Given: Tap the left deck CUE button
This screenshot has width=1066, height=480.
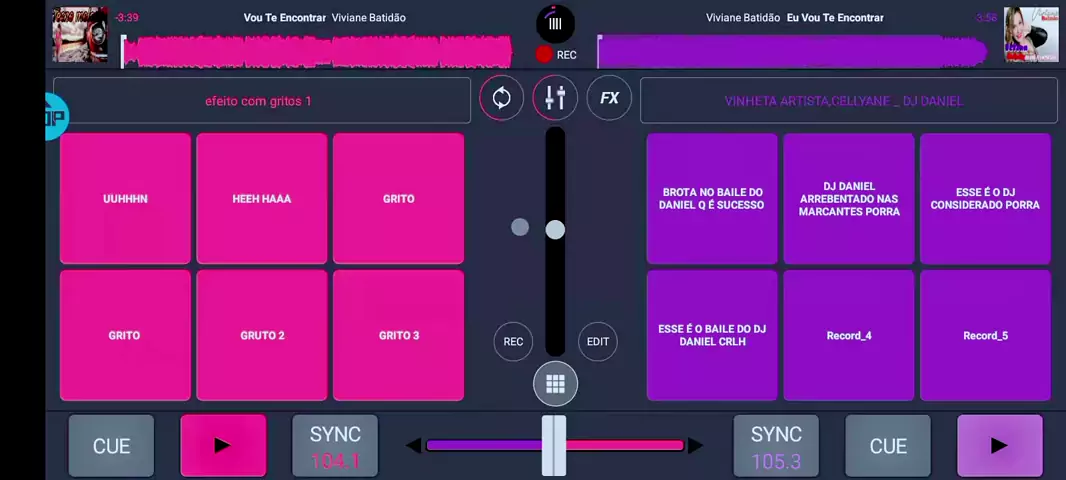Looking at the screenshot, I should coord(111,446).
